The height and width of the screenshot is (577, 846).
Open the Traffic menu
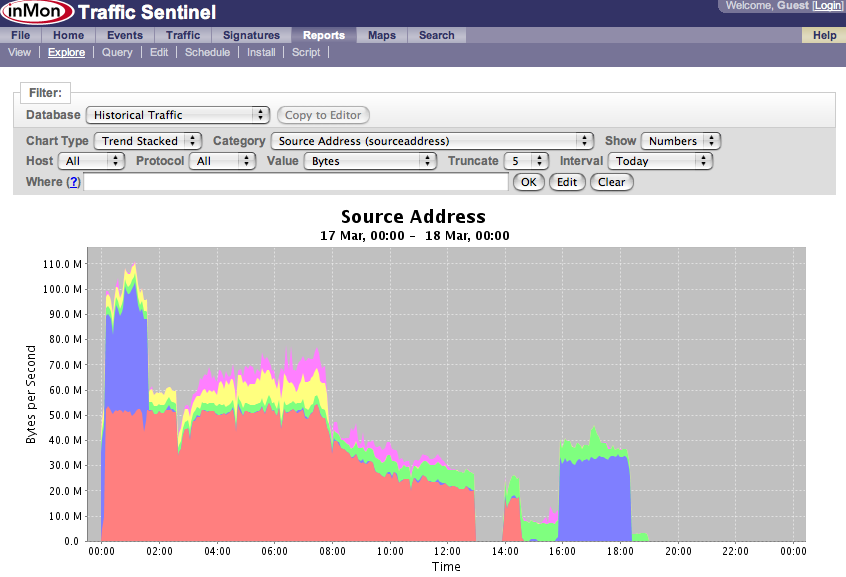182,34
